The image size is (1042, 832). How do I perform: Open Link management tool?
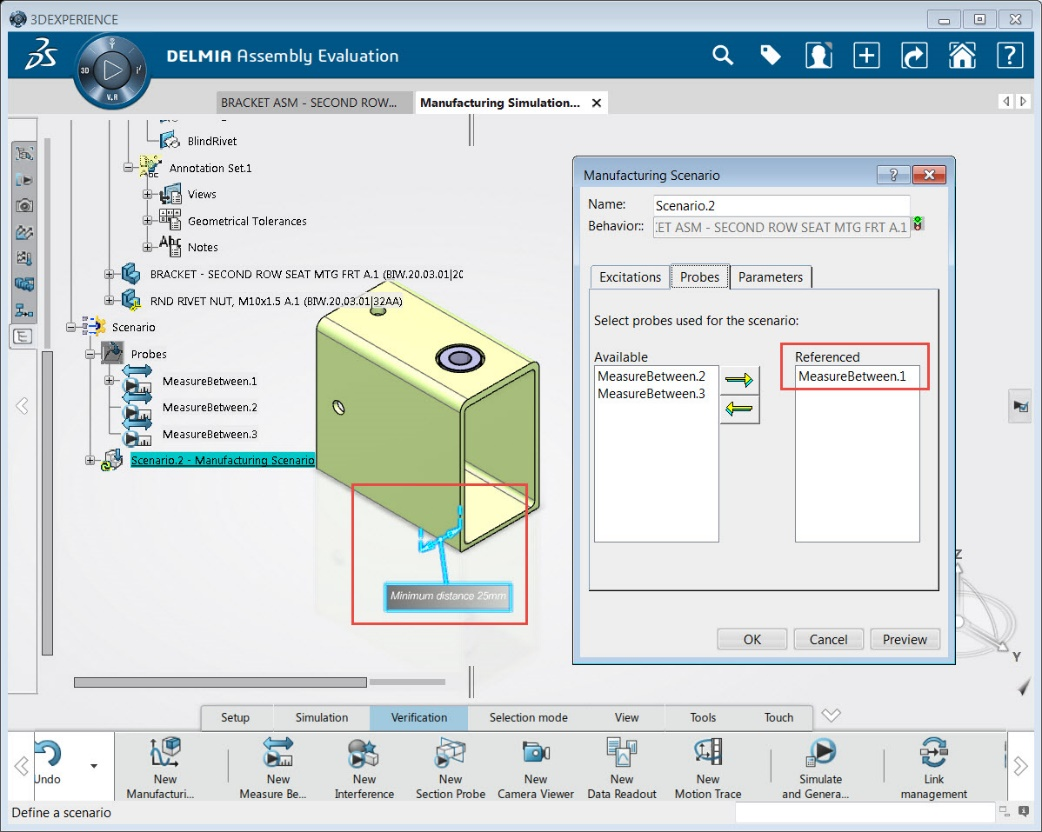point(934,766)
